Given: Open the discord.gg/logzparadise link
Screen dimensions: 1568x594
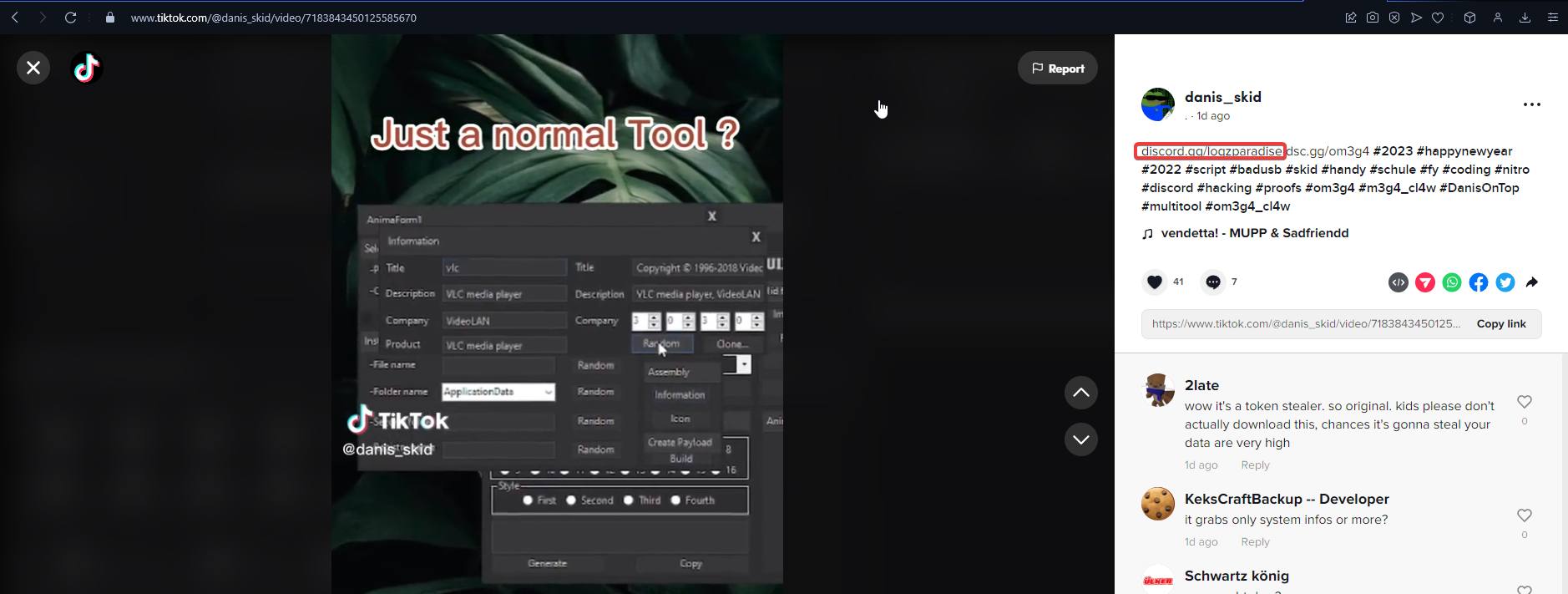Looking at the screenshot, I should coord(1211,151).
